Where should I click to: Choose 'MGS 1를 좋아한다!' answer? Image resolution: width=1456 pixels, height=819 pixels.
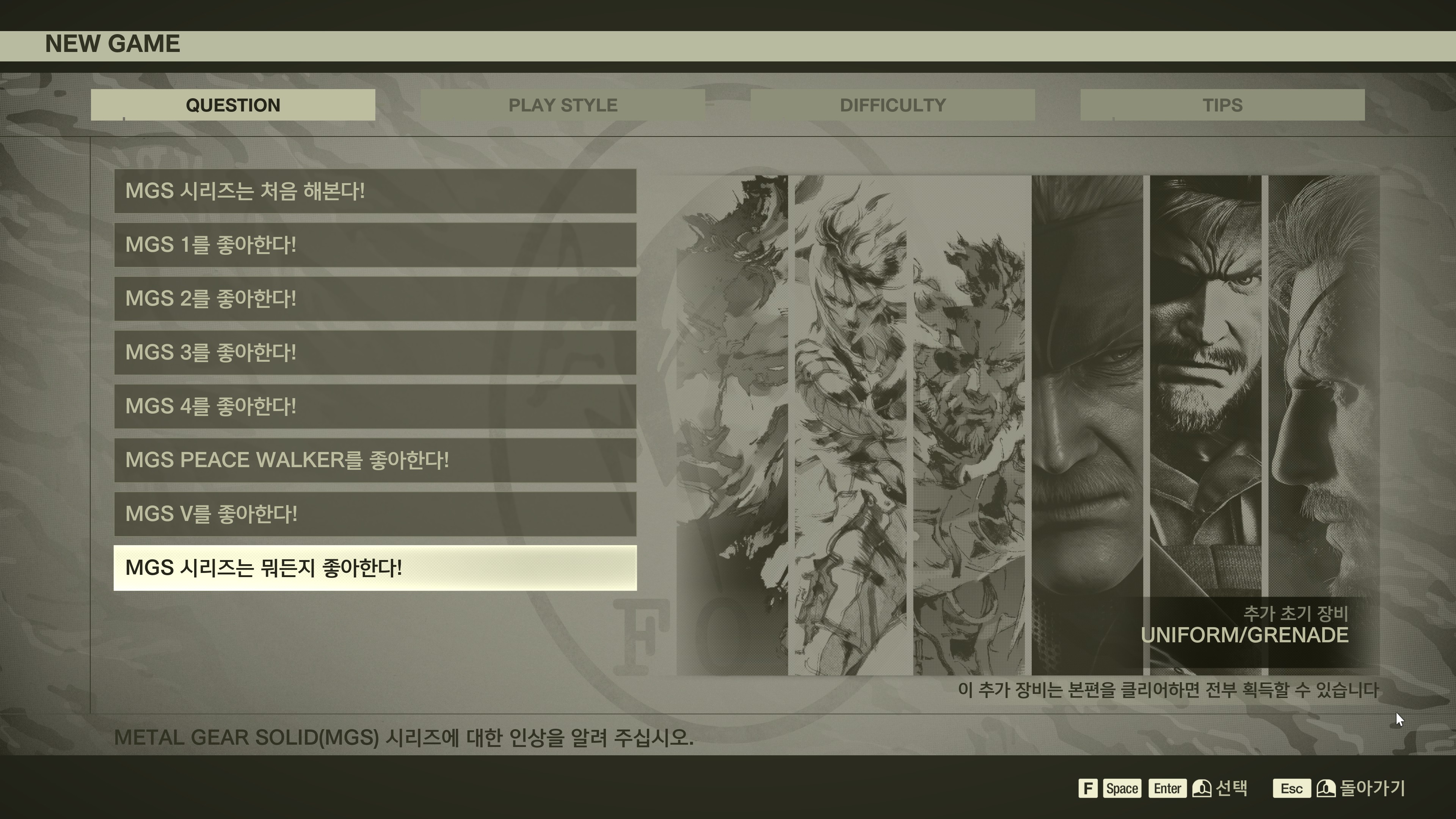click(375, 245)
